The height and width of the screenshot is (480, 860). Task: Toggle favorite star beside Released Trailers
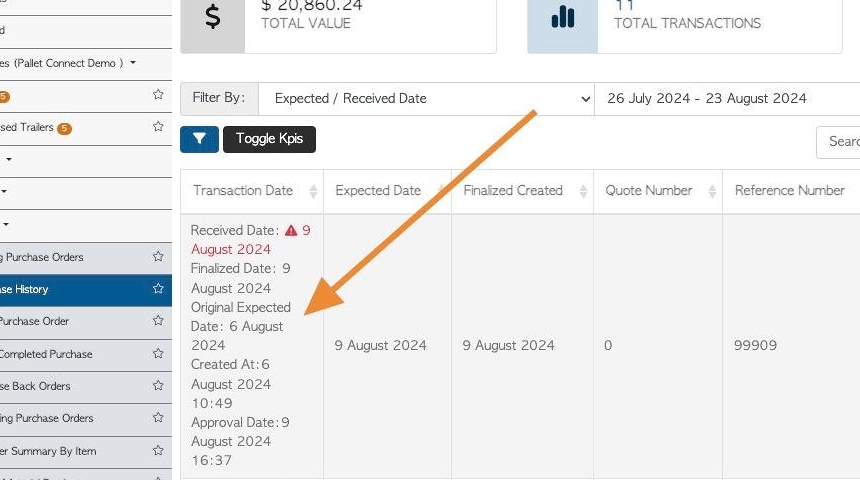click(159, 127)
